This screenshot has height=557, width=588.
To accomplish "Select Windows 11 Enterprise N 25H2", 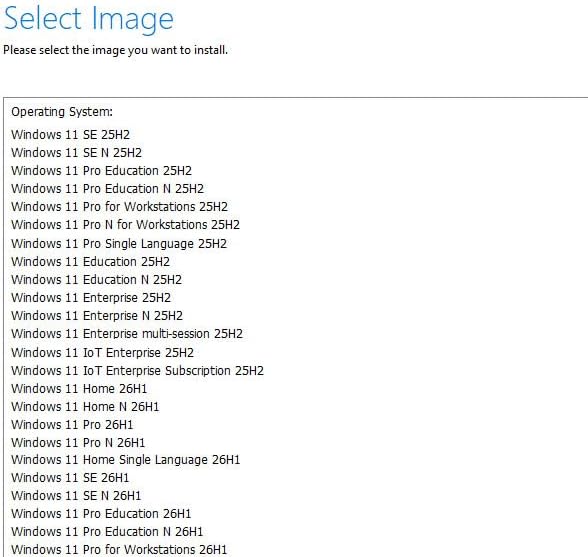I will tap(97, 315).
